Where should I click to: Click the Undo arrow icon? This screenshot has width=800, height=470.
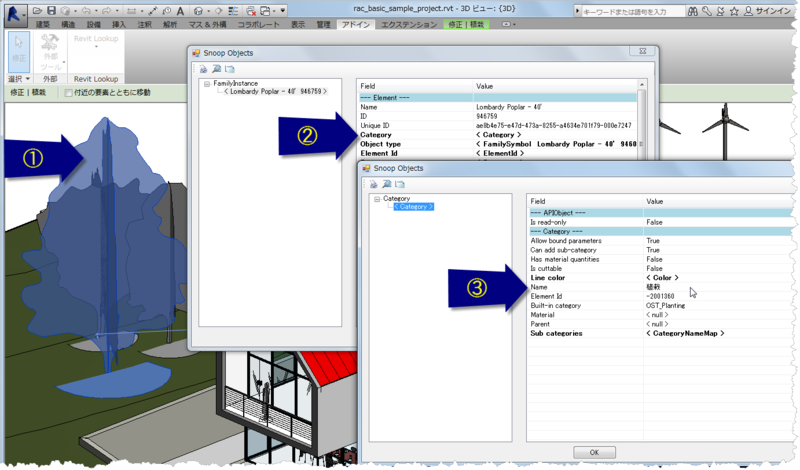coord(86,10)
